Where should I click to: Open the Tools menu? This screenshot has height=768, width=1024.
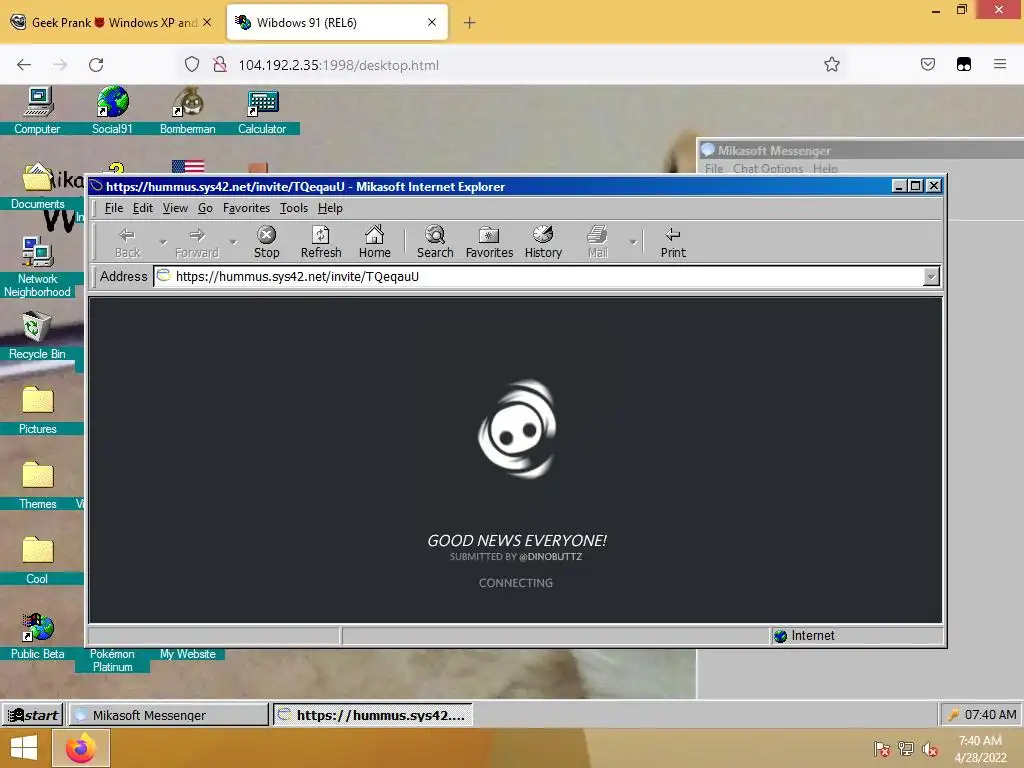[x=294, y=208]
